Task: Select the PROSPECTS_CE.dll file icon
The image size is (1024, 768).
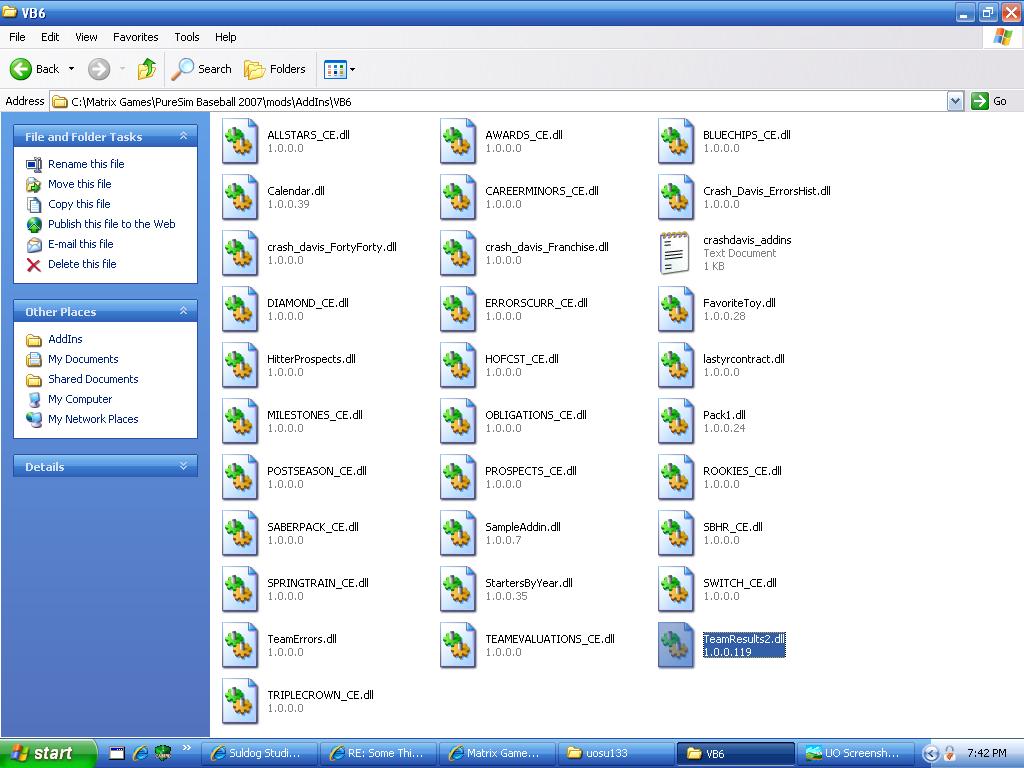Action: [458, 478]
